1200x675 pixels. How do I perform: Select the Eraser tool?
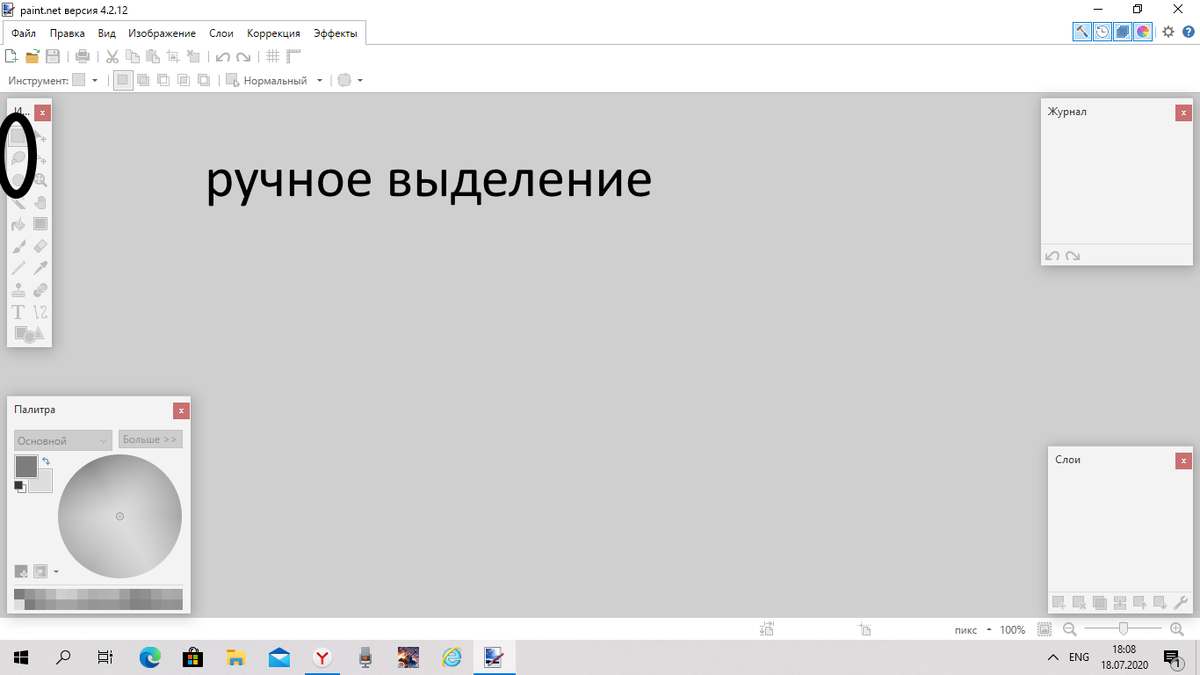point(41,245)
